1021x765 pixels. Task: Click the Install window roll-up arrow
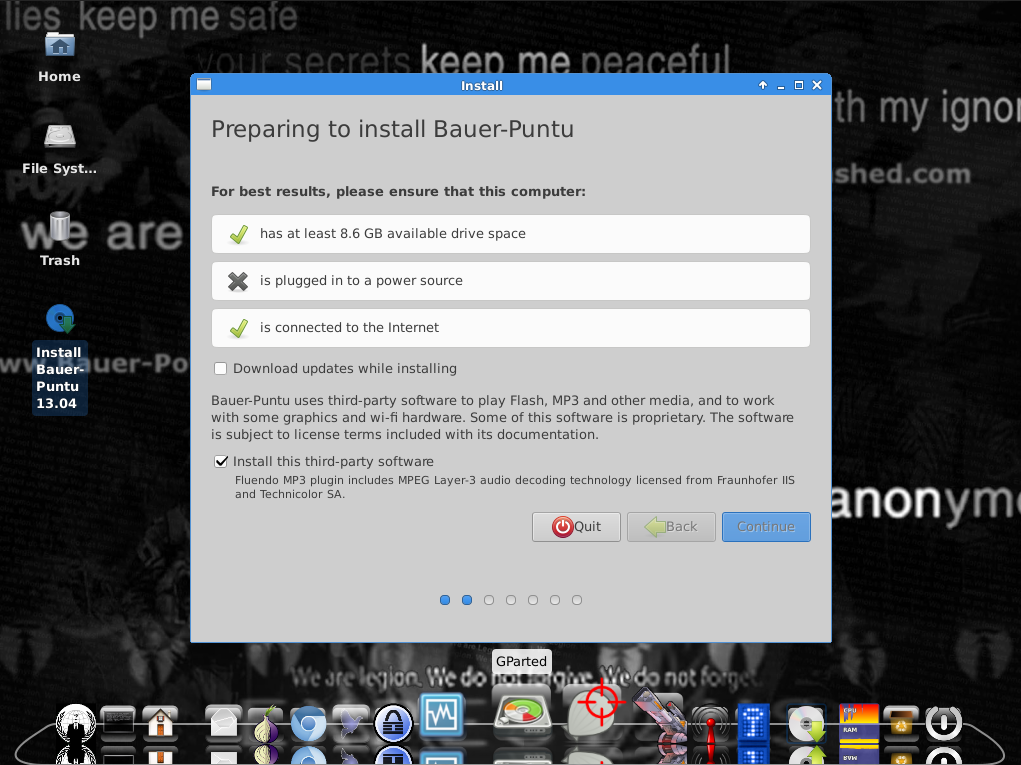pyautogui.click(x=762, y=85)
